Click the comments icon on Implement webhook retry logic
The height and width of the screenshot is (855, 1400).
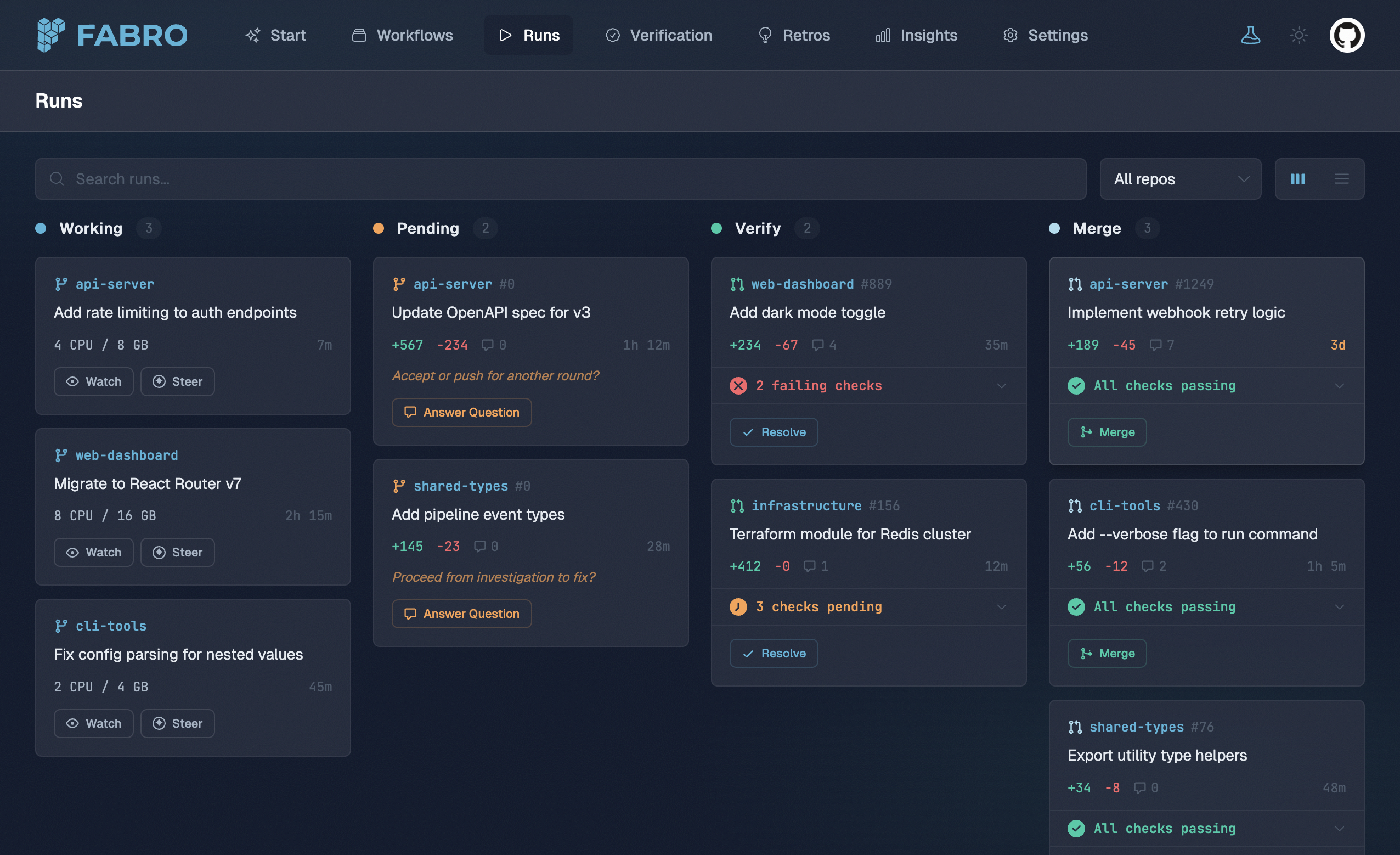coord(1156,345)
